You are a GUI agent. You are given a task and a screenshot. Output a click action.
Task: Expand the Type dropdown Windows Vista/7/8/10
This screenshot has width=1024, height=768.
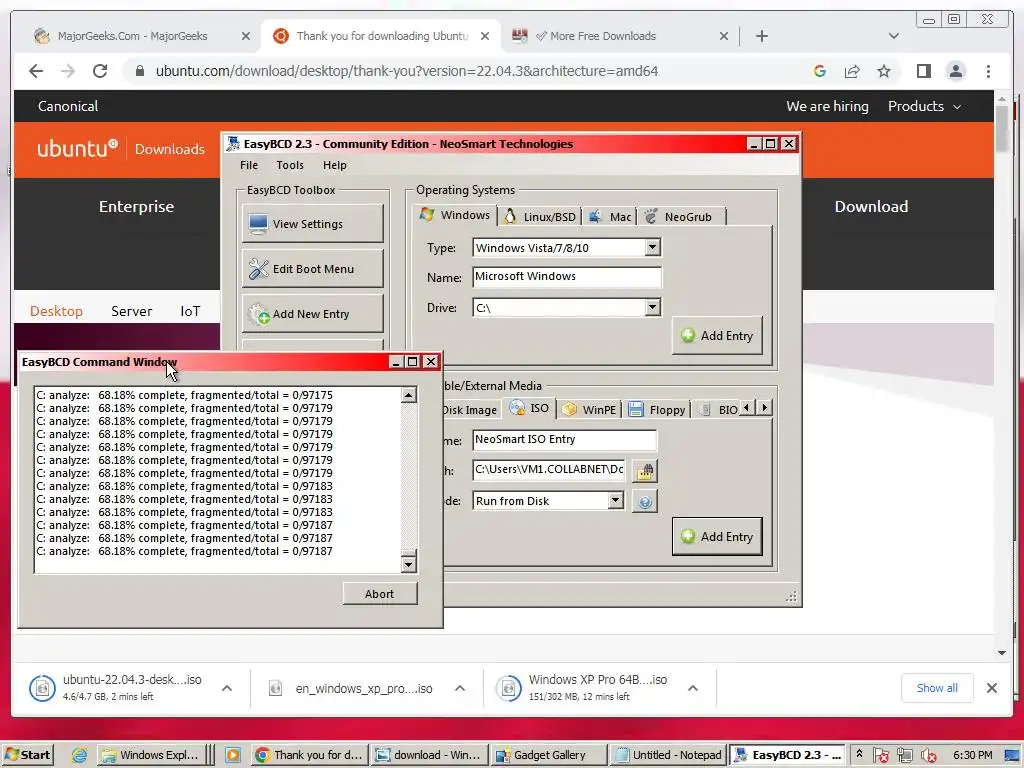pos(652,248)
